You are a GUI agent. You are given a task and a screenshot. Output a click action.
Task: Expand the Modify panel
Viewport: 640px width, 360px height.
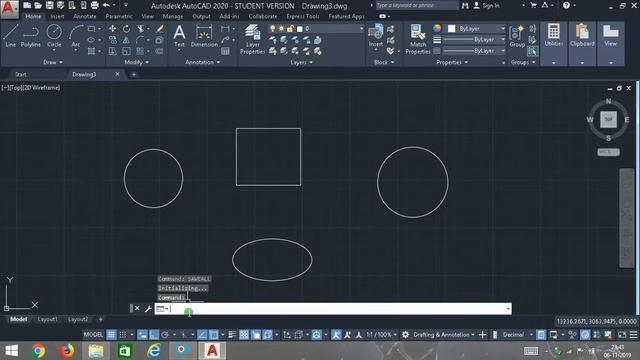click(137, 62)
